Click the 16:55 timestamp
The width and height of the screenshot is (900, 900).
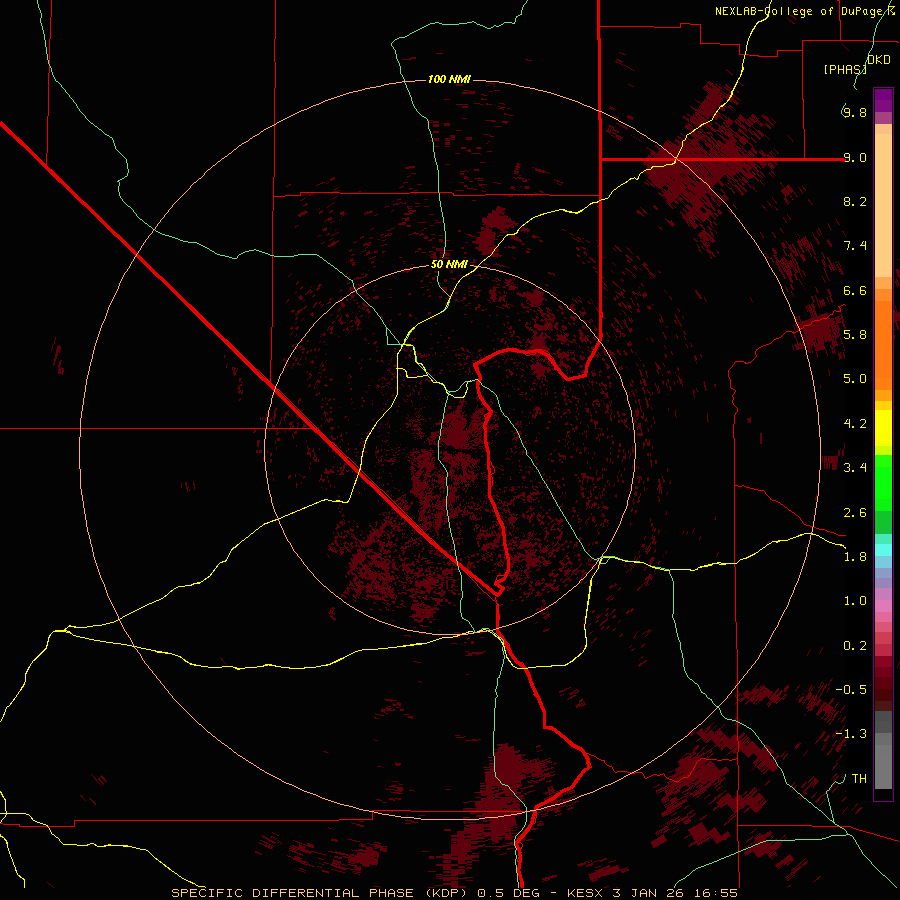tap(715, 893)
